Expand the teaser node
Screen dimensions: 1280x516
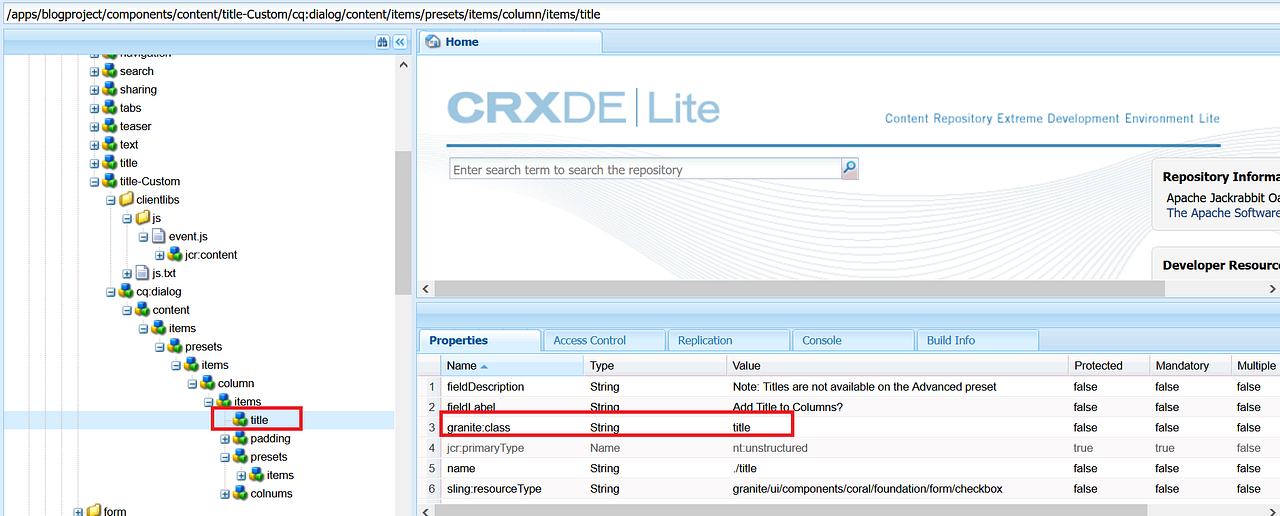pyautogui.click(x=94, y=126)
